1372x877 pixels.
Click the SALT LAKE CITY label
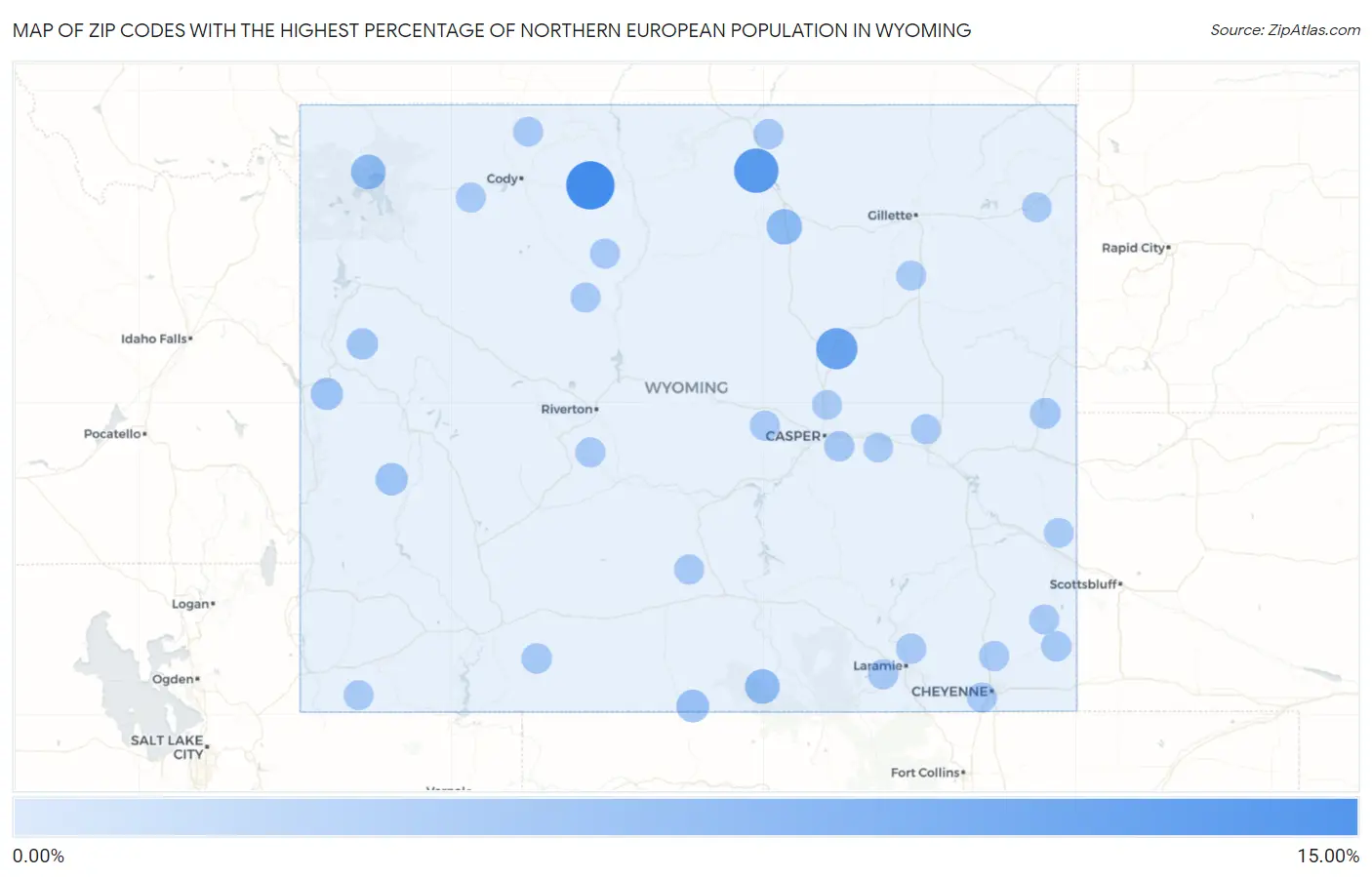(x=168, y=747)
